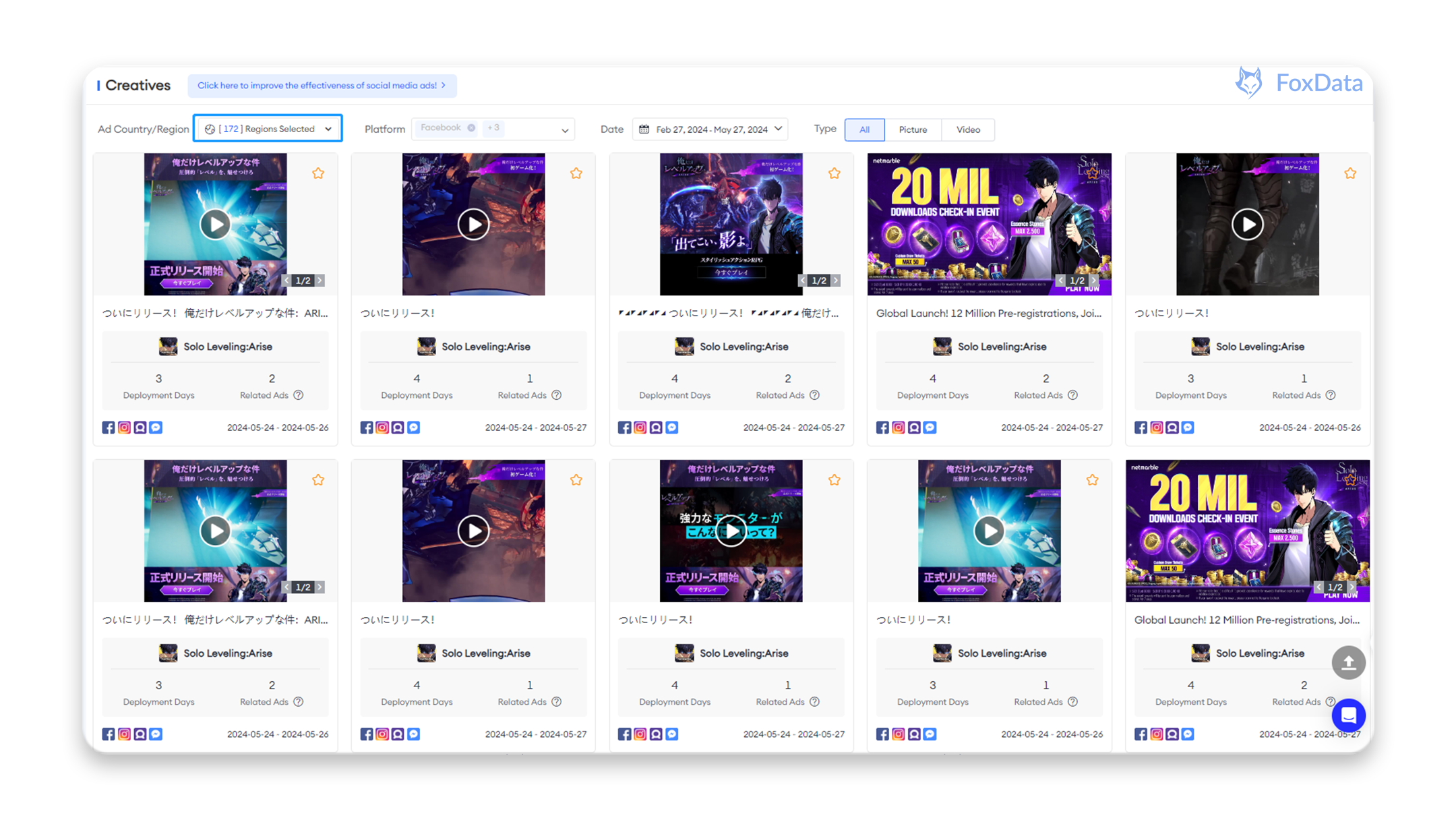The image size is (1456, 820).
Task: Go to previous slide on 出てこい影よ creative
Action: [x=802, y=281]
